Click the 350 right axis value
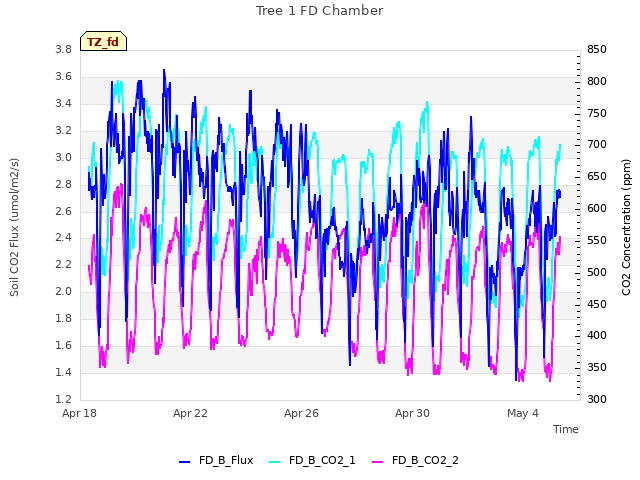 pyautogui.click(x=597, y=367)
